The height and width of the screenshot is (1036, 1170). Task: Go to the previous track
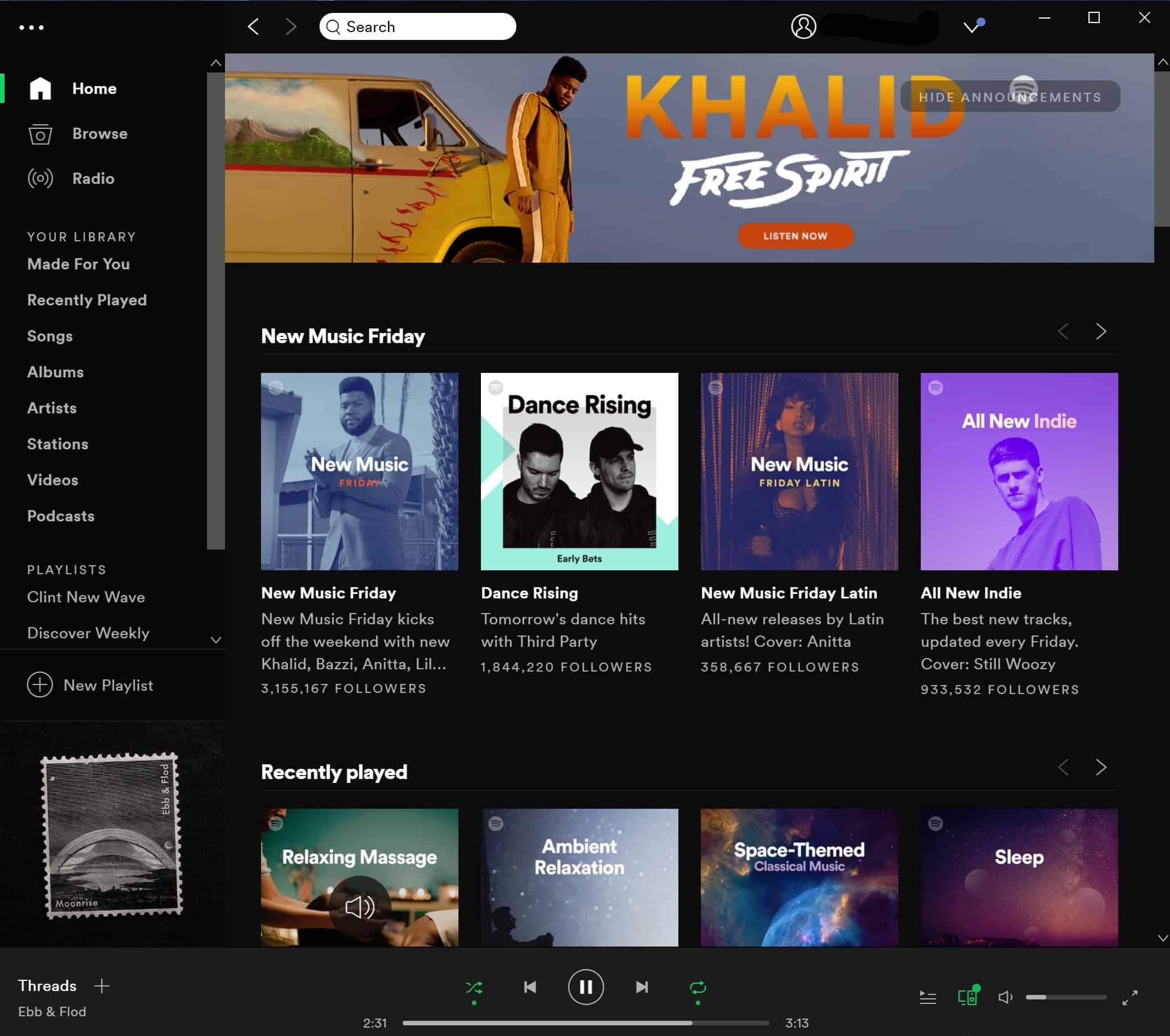(530, 987)
